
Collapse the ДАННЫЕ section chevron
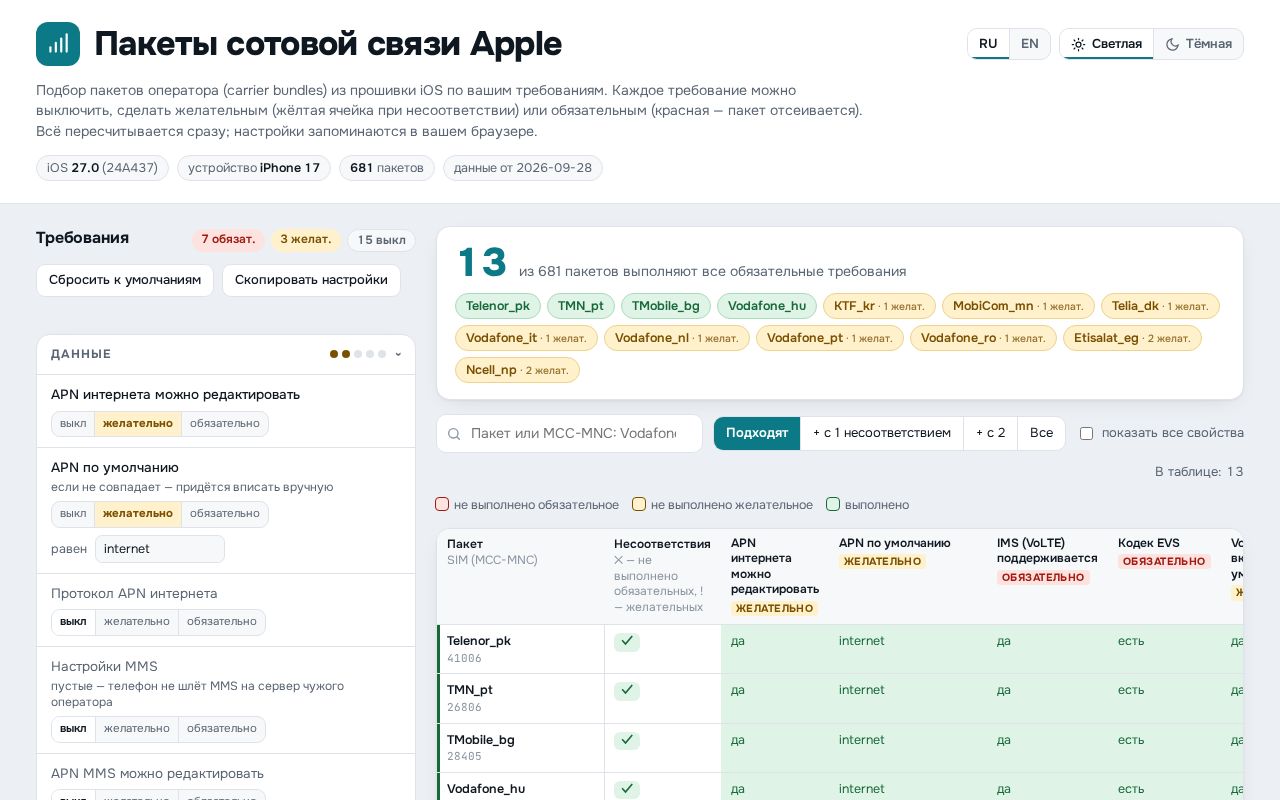click(x=398, y=354)
